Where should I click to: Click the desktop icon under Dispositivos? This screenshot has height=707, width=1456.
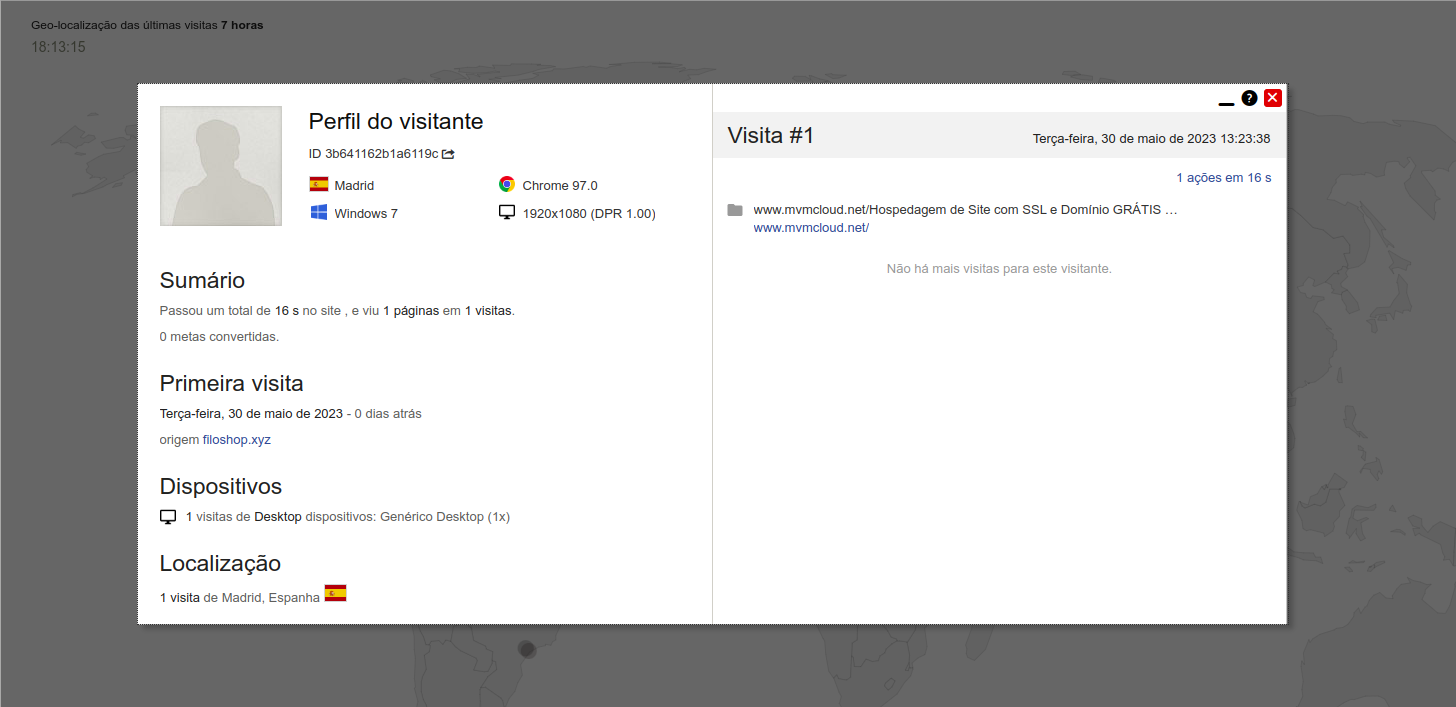pos(168,517)
